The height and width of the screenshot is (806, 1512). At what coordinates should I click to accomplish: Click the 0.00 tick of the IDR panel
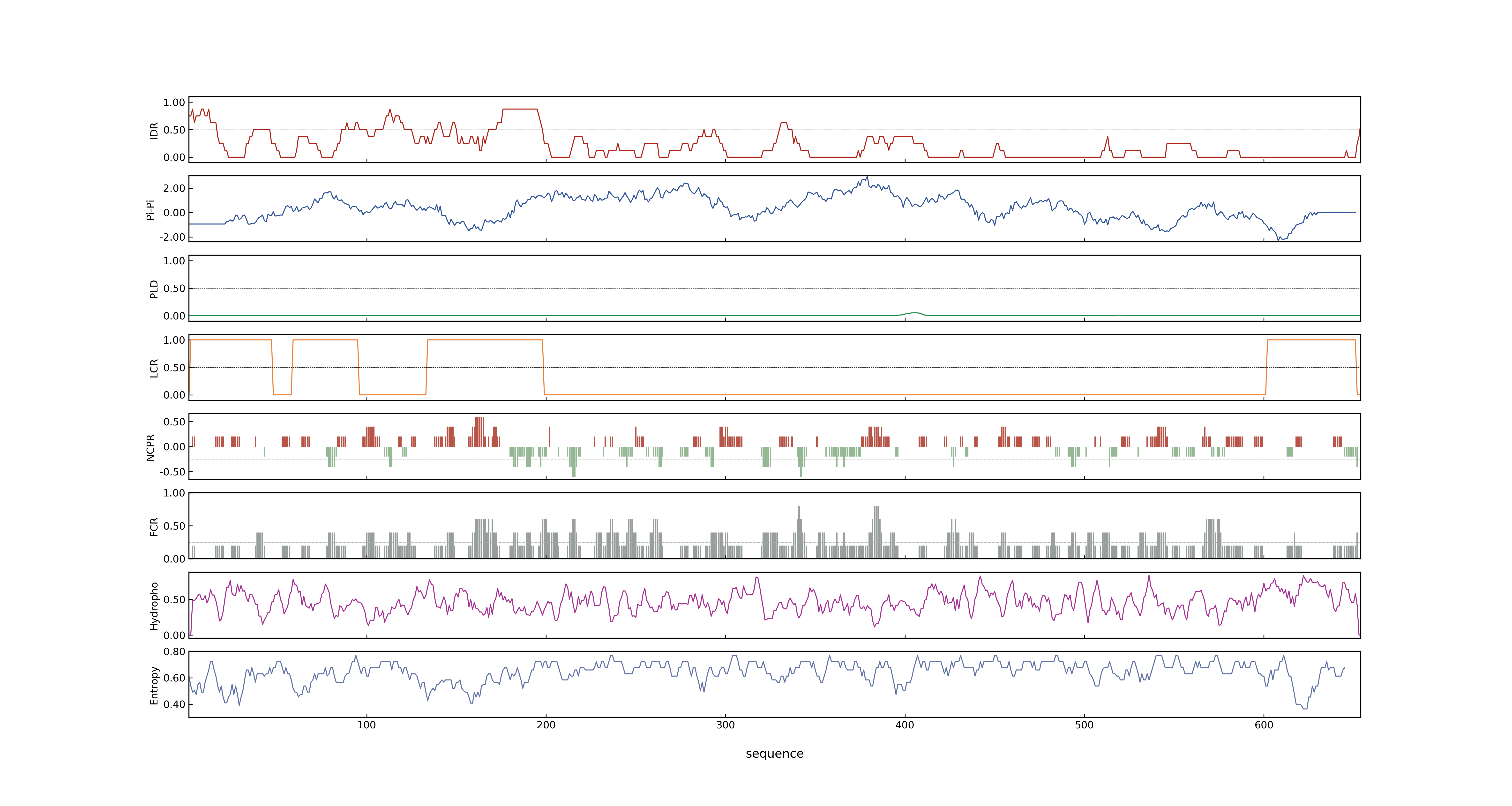click(174, 157)
